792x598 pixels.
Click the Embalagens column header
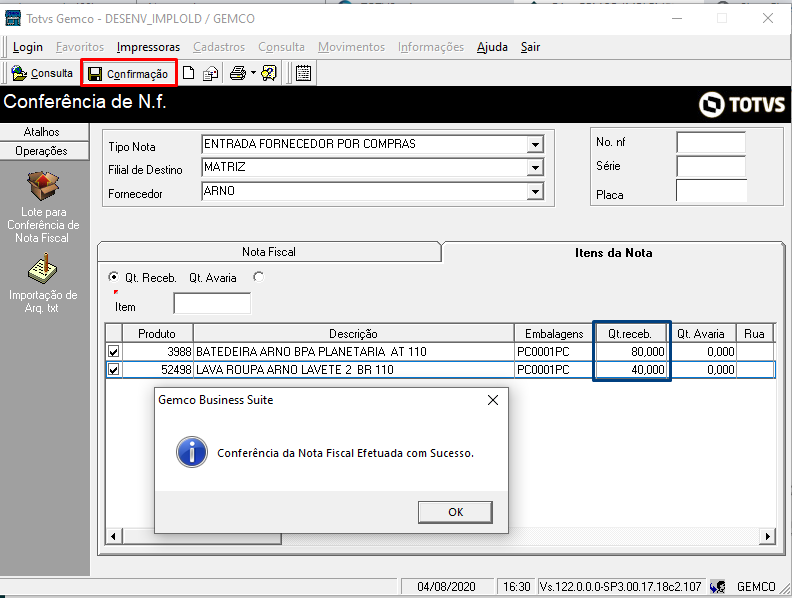pos(554,334)
